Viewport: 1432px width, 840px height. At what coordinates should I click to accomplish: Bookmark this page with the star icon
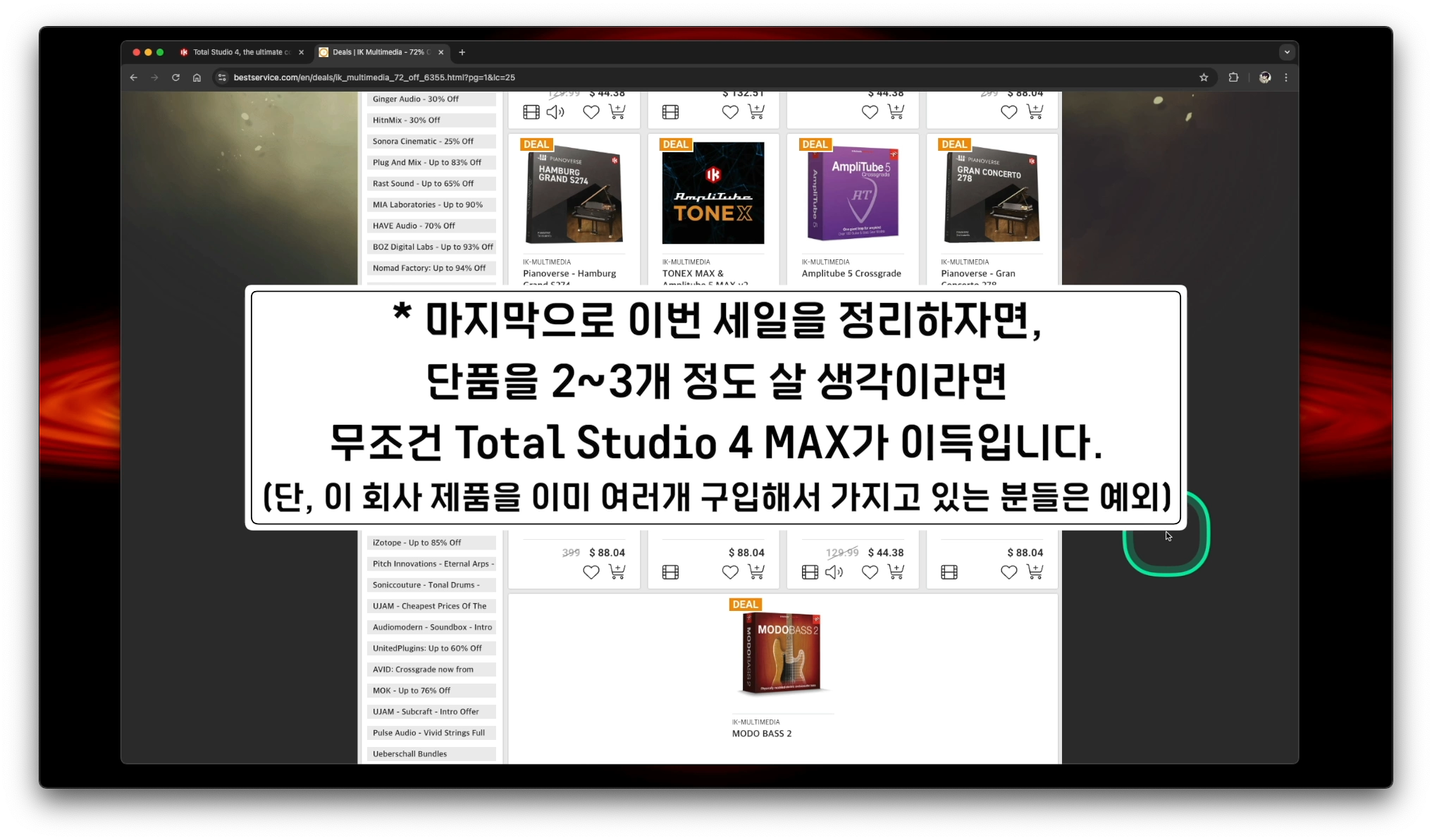[x=1204, y=78]
